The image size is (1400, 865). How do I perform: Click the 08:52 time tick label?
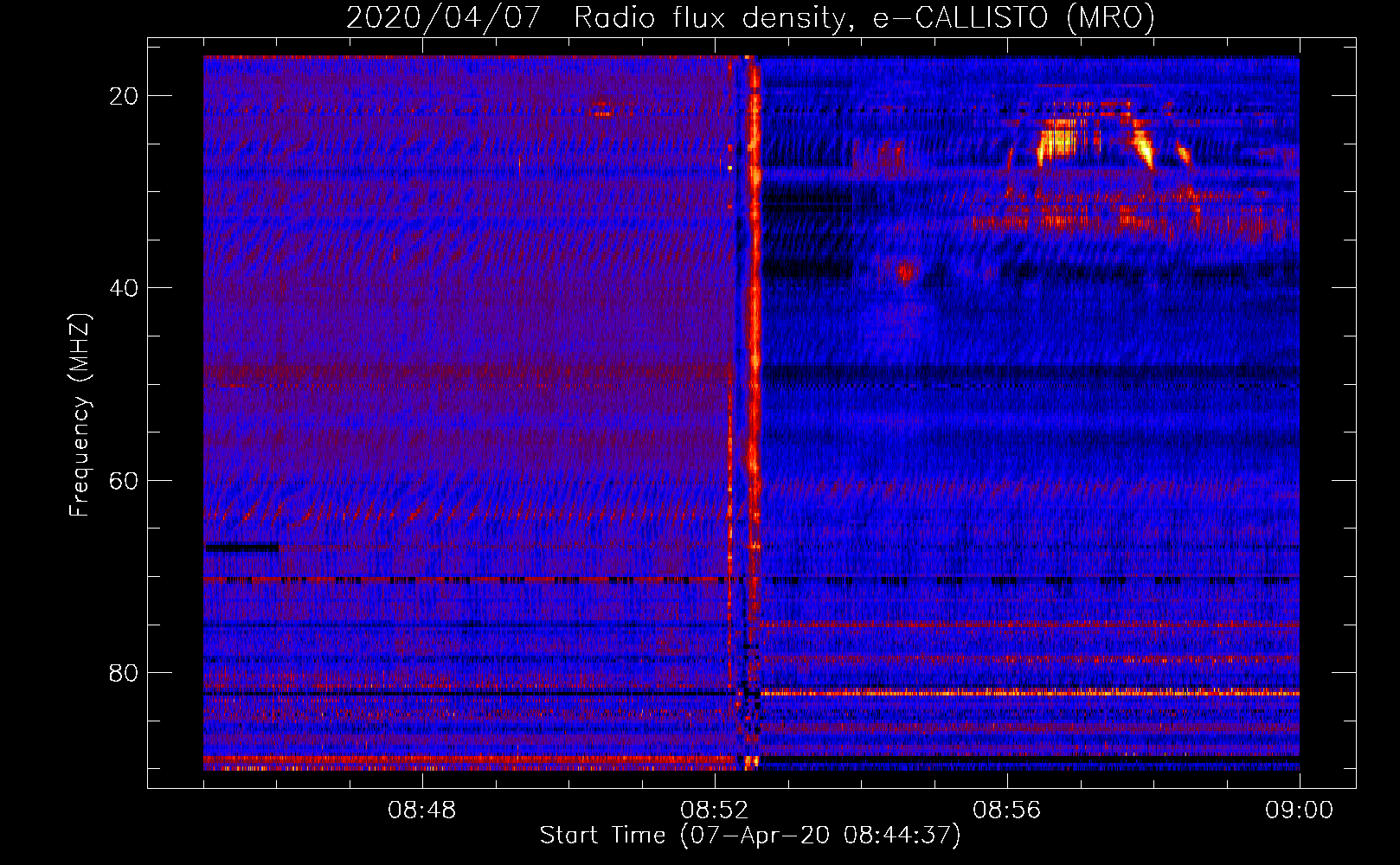[715, 811]
